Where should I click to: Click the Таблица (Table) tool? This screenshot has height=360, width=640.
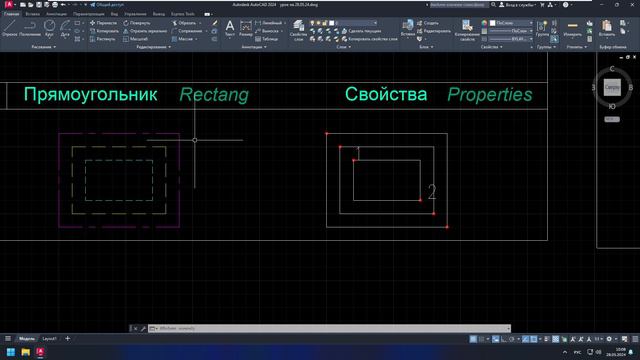(x=267, y=39)
